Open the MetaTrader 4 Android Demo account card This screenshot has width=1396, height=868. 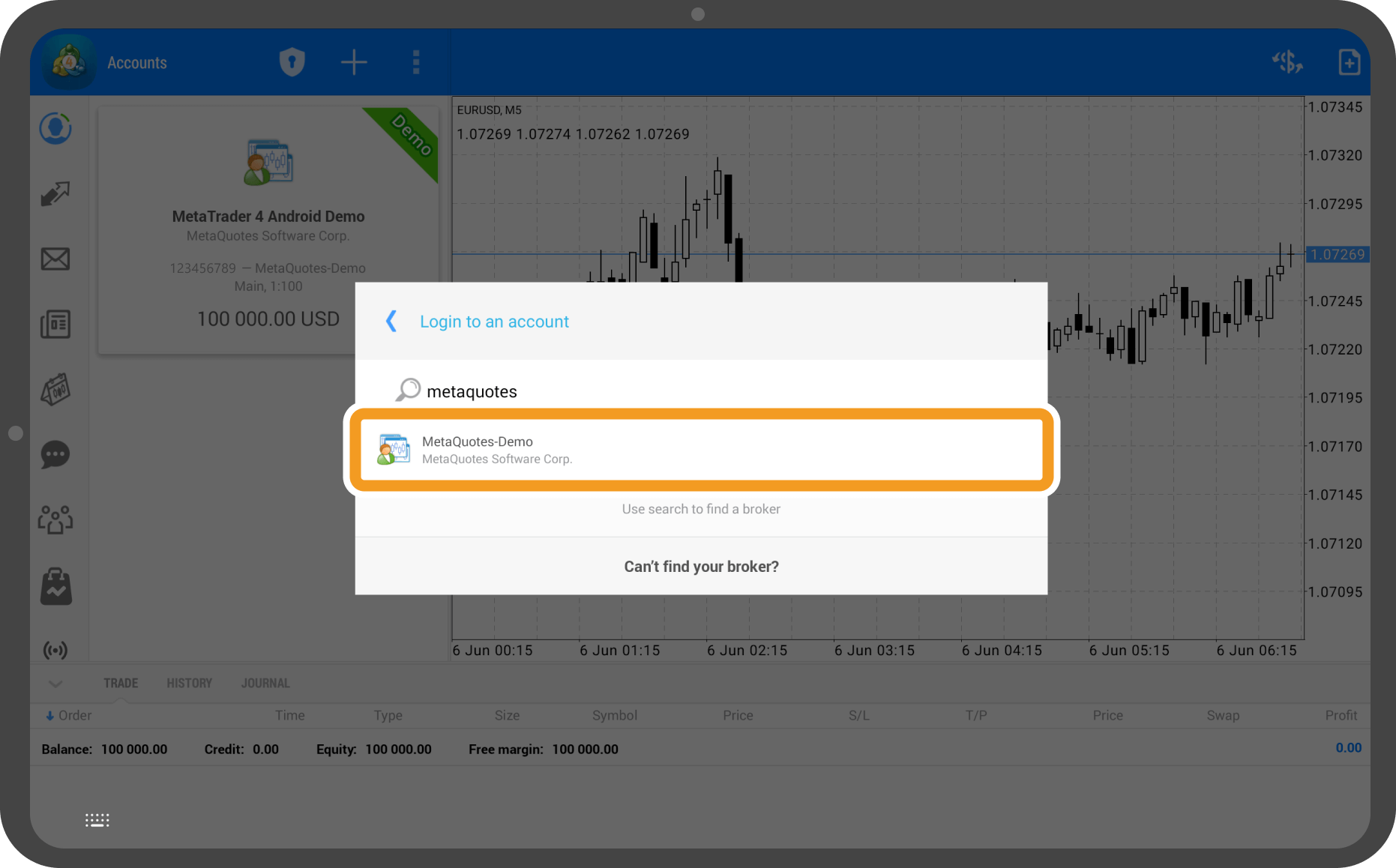click(268, 231)
